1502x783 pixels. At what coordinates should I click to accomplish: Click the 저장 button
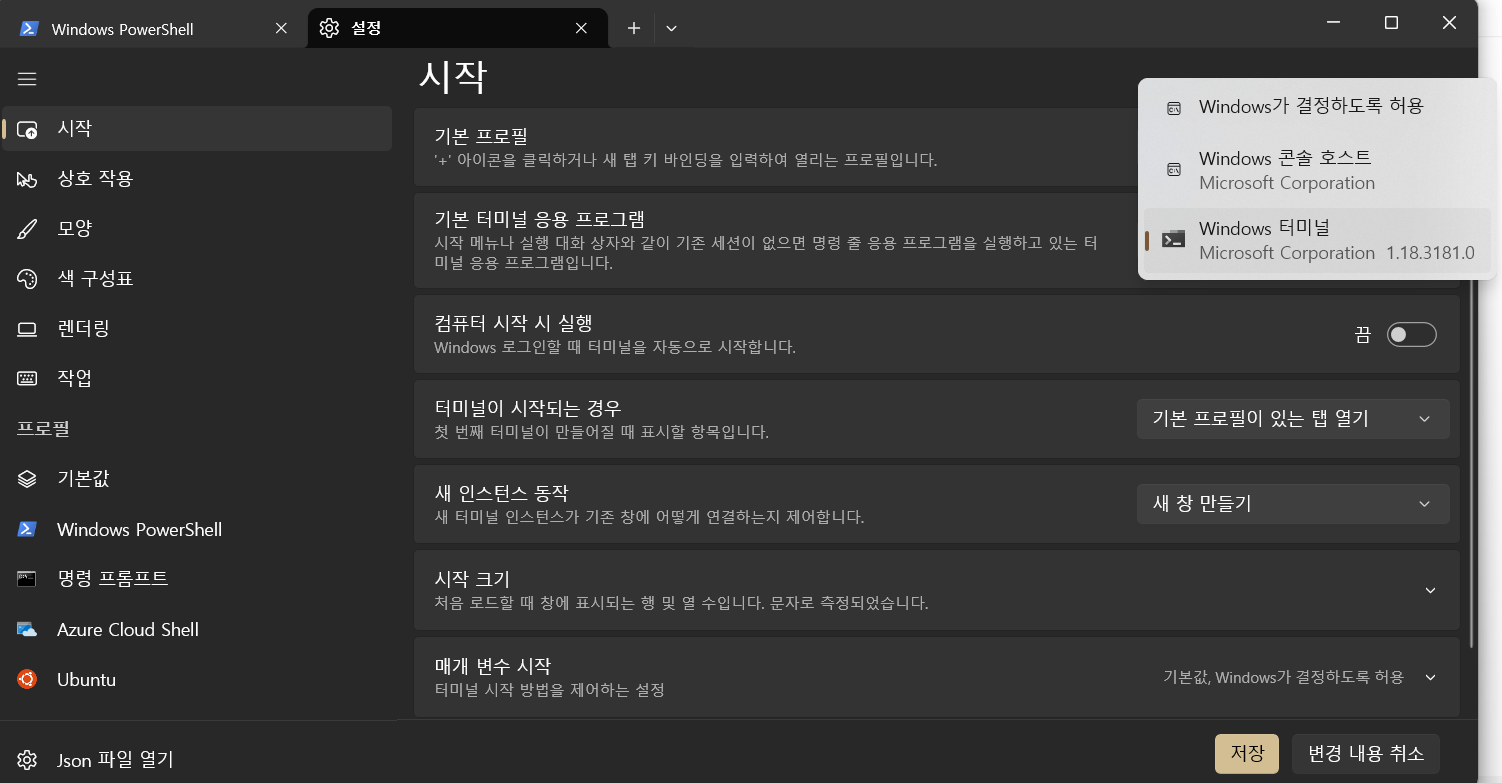pyautogui.click(x=1247, y=754)
